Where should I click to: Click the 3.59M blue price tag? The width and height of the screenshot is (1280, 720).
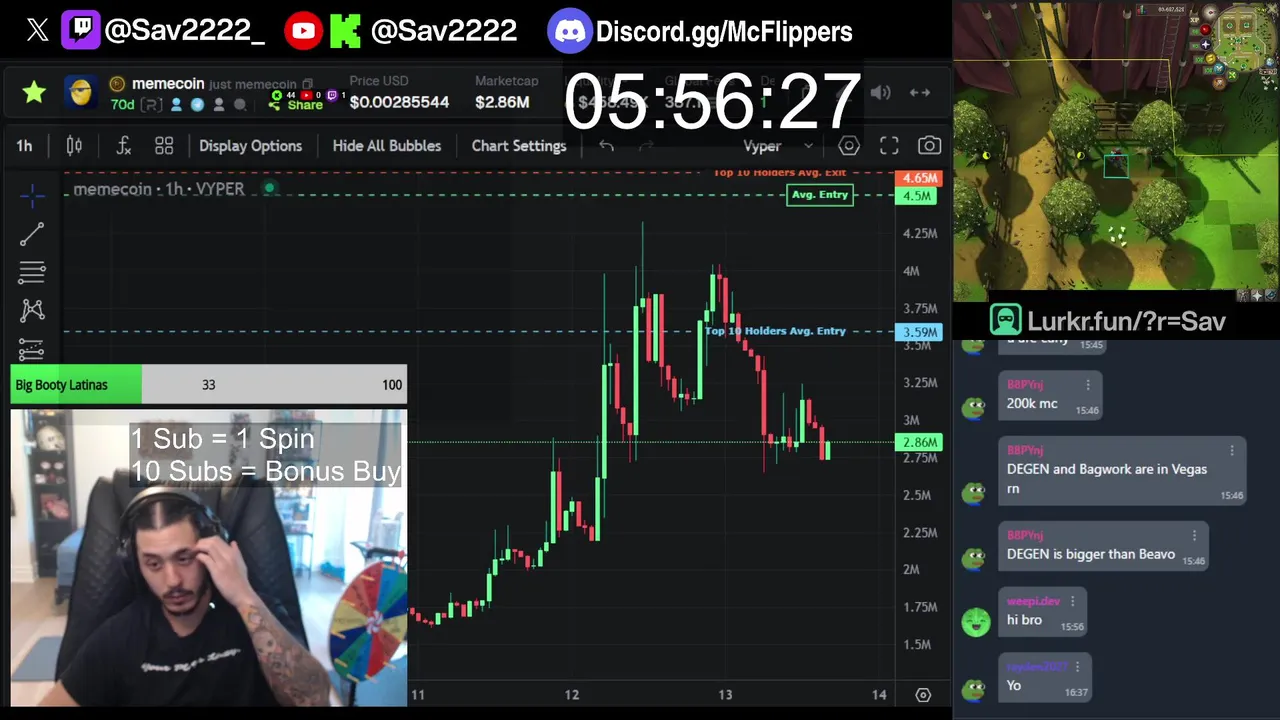click(919, 332)
